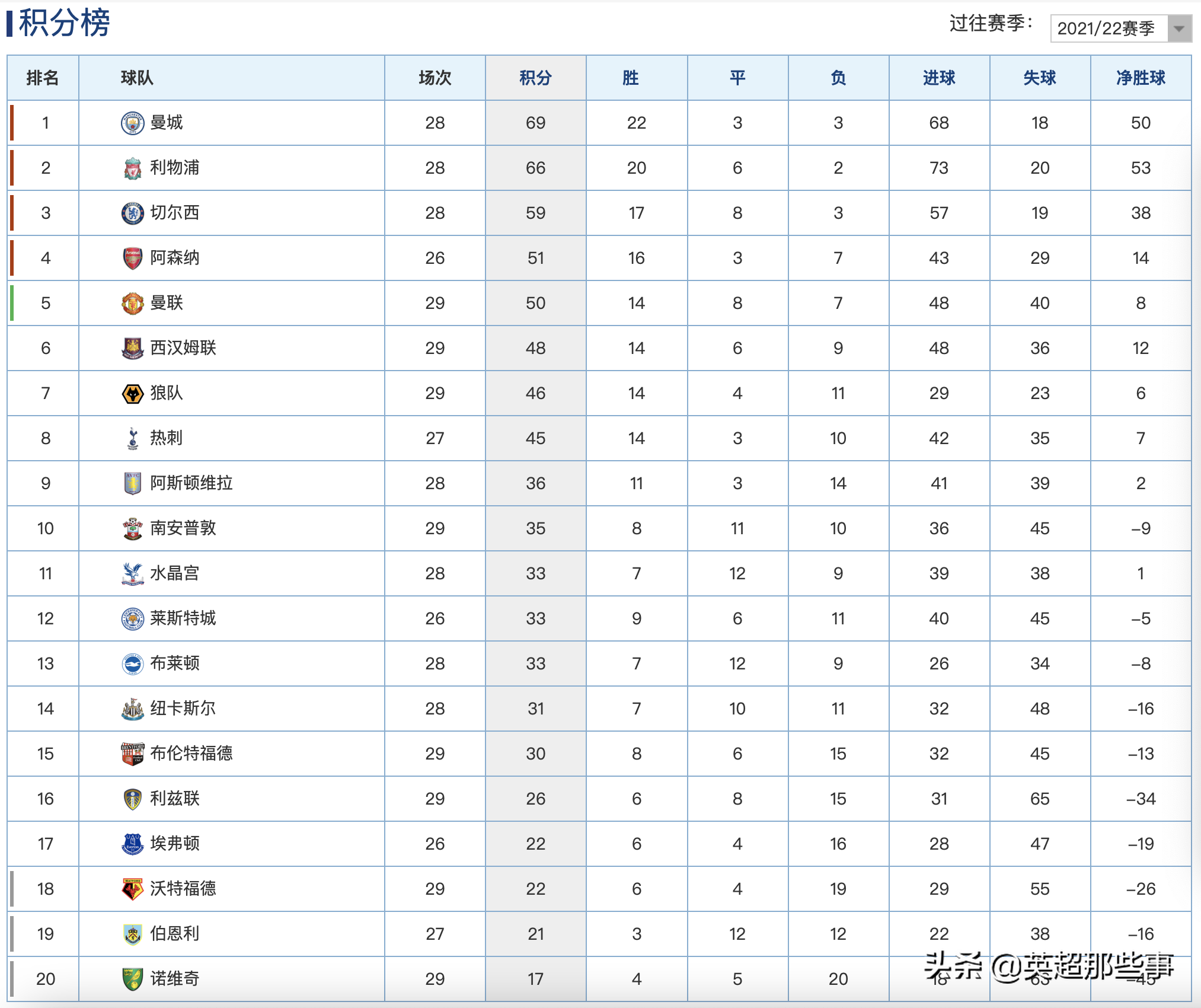1201x1008 pixels.
Task: Open team link 阿斯顿维拉
Action: [x=191, y=483]
